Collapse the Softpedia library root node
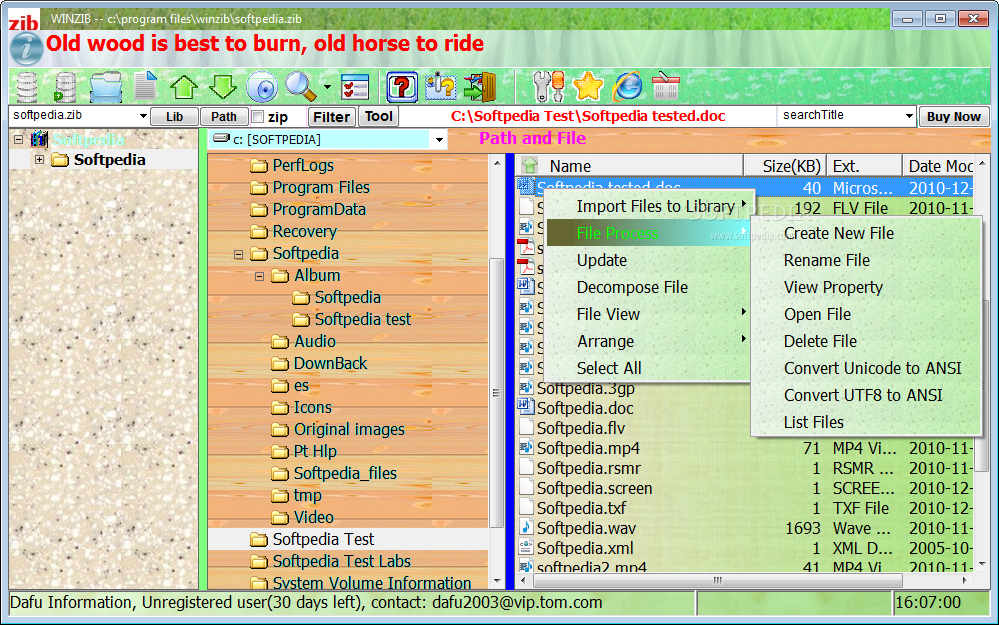This screenshot has width=999, height=625. [18, 139]
